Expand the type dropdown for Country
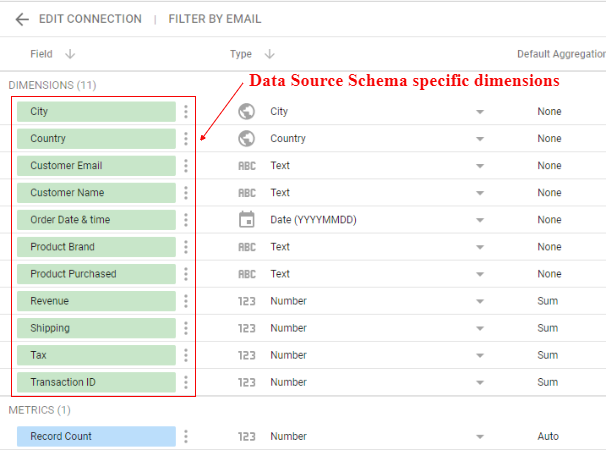This screenshot has height=450, width=606. 480,139
